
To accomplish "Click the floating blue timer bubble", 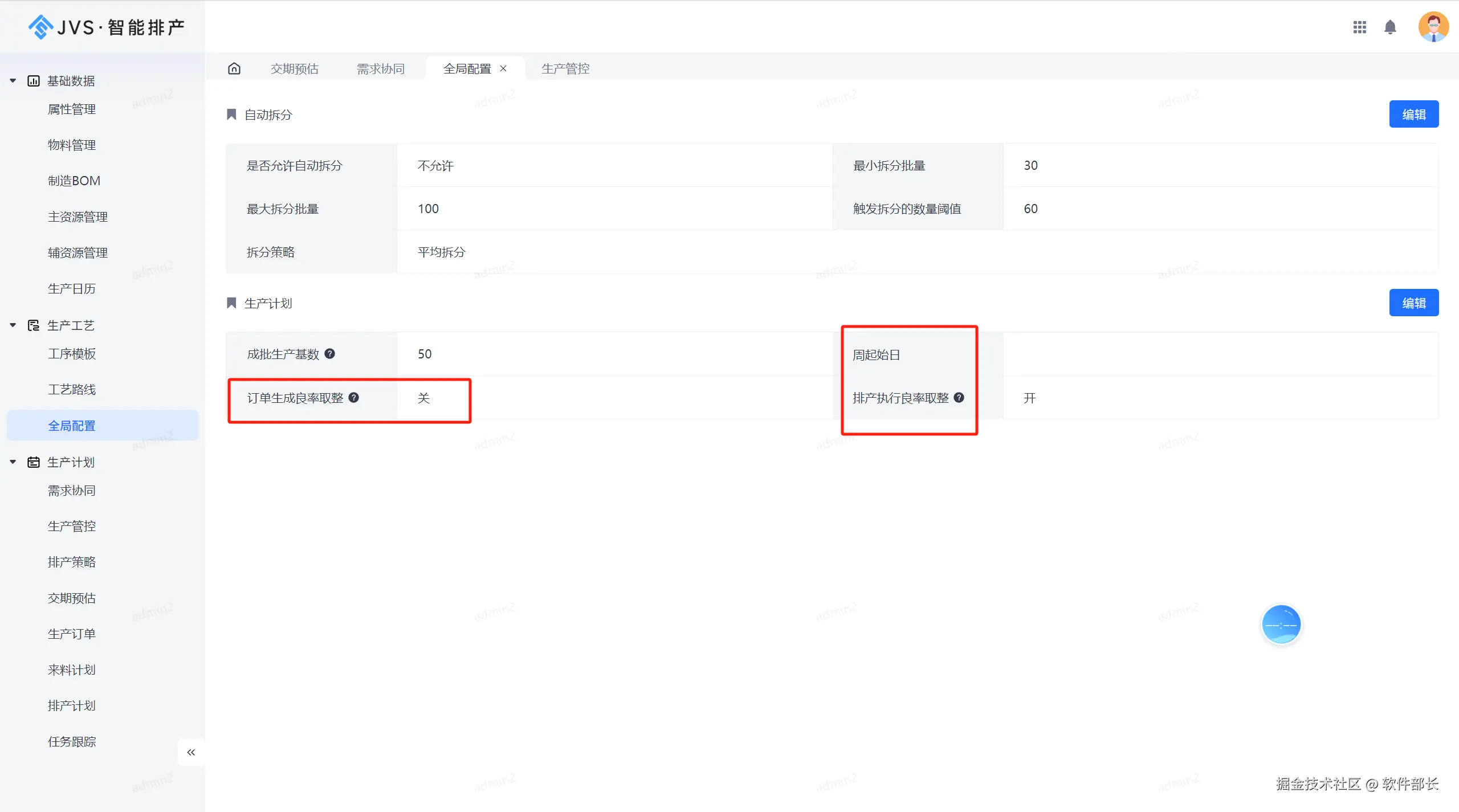I will 1281,625.
